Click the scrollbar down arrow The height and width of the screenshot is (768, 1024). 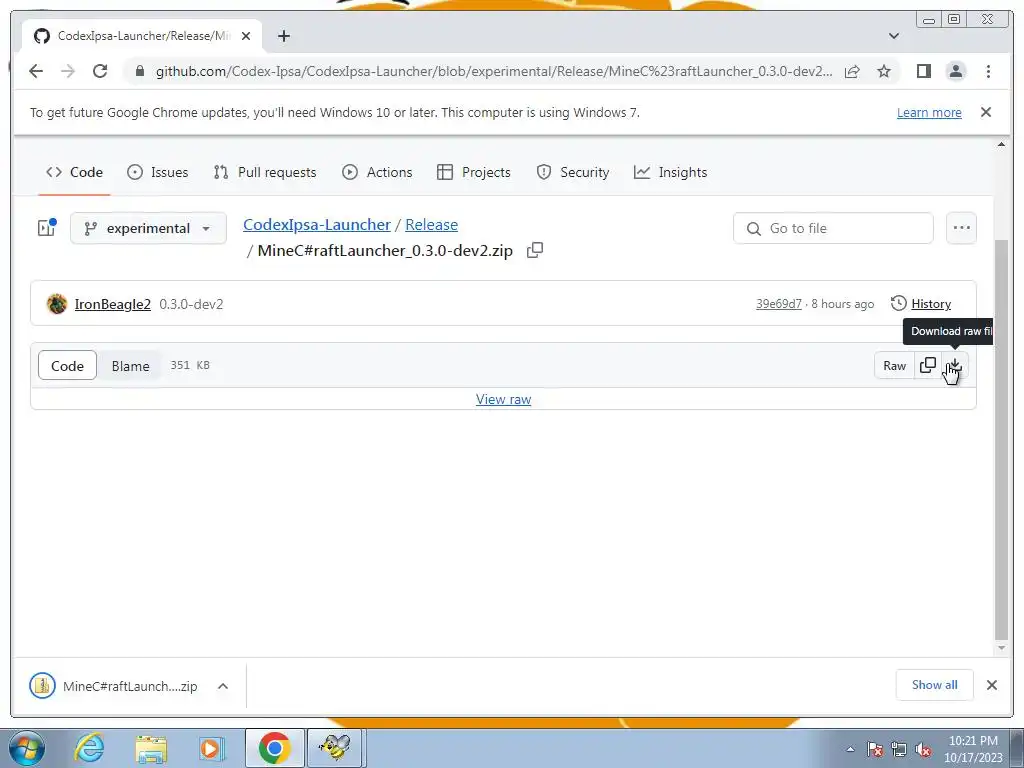point(1001,648)
